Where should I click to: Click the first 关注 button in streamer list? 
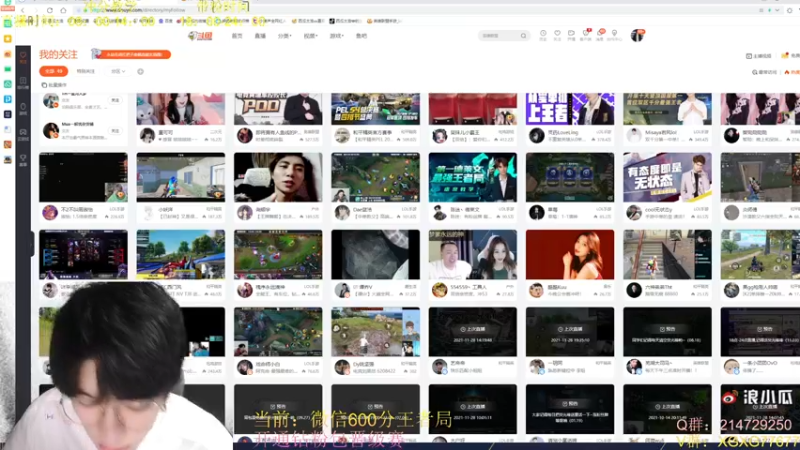[115, 101]
